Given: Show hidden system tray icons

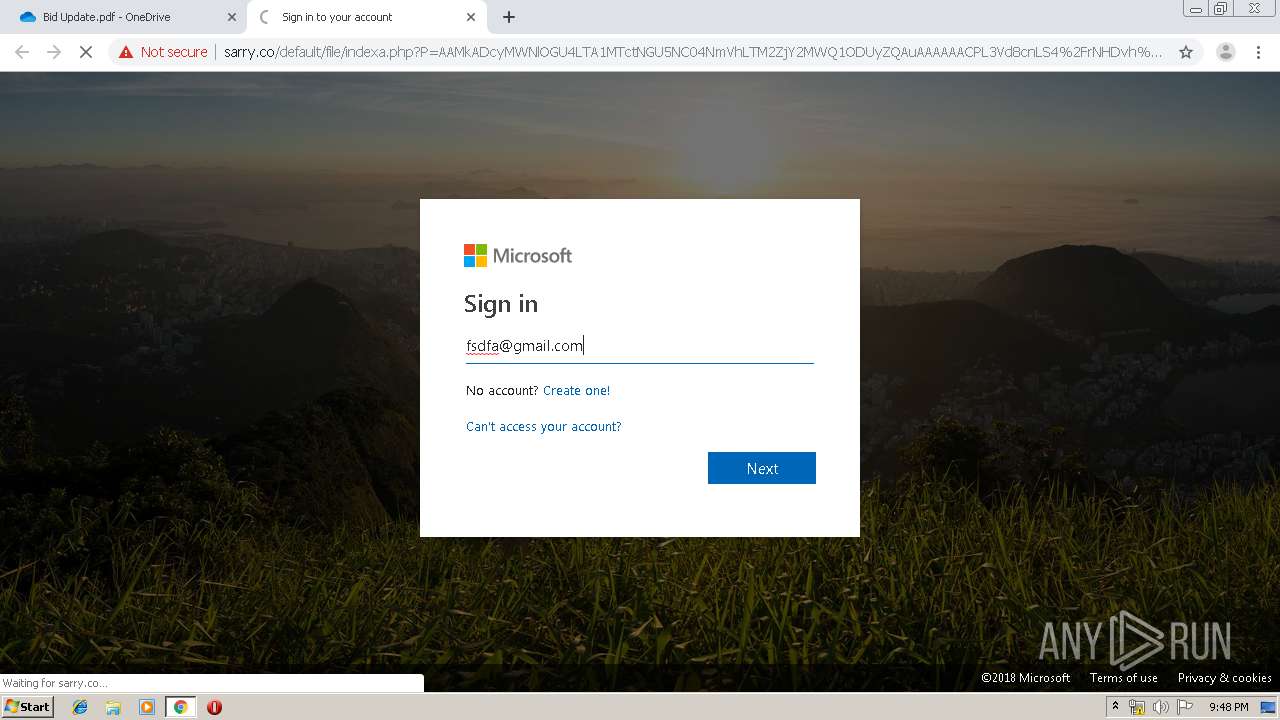Looking at the screenshot, I should (1115, 707).
